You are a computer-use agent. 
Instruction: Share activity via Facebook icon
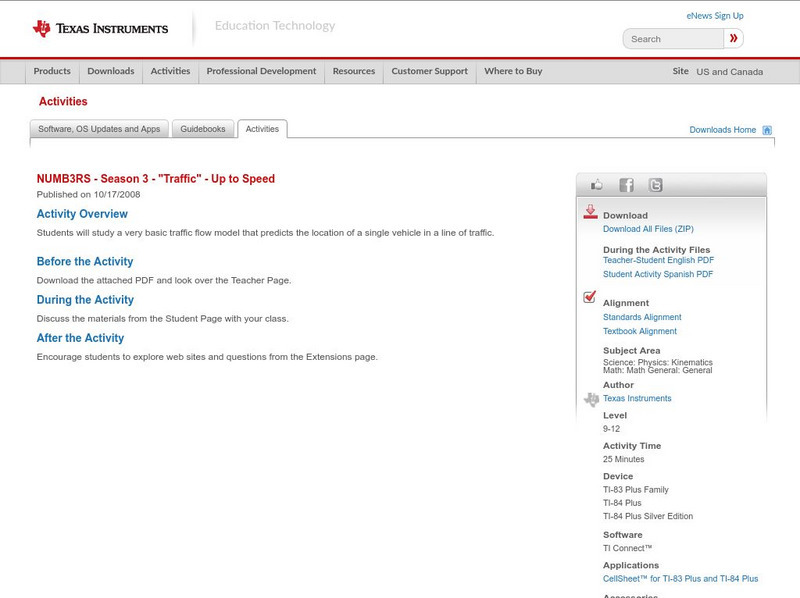point(626,185)
